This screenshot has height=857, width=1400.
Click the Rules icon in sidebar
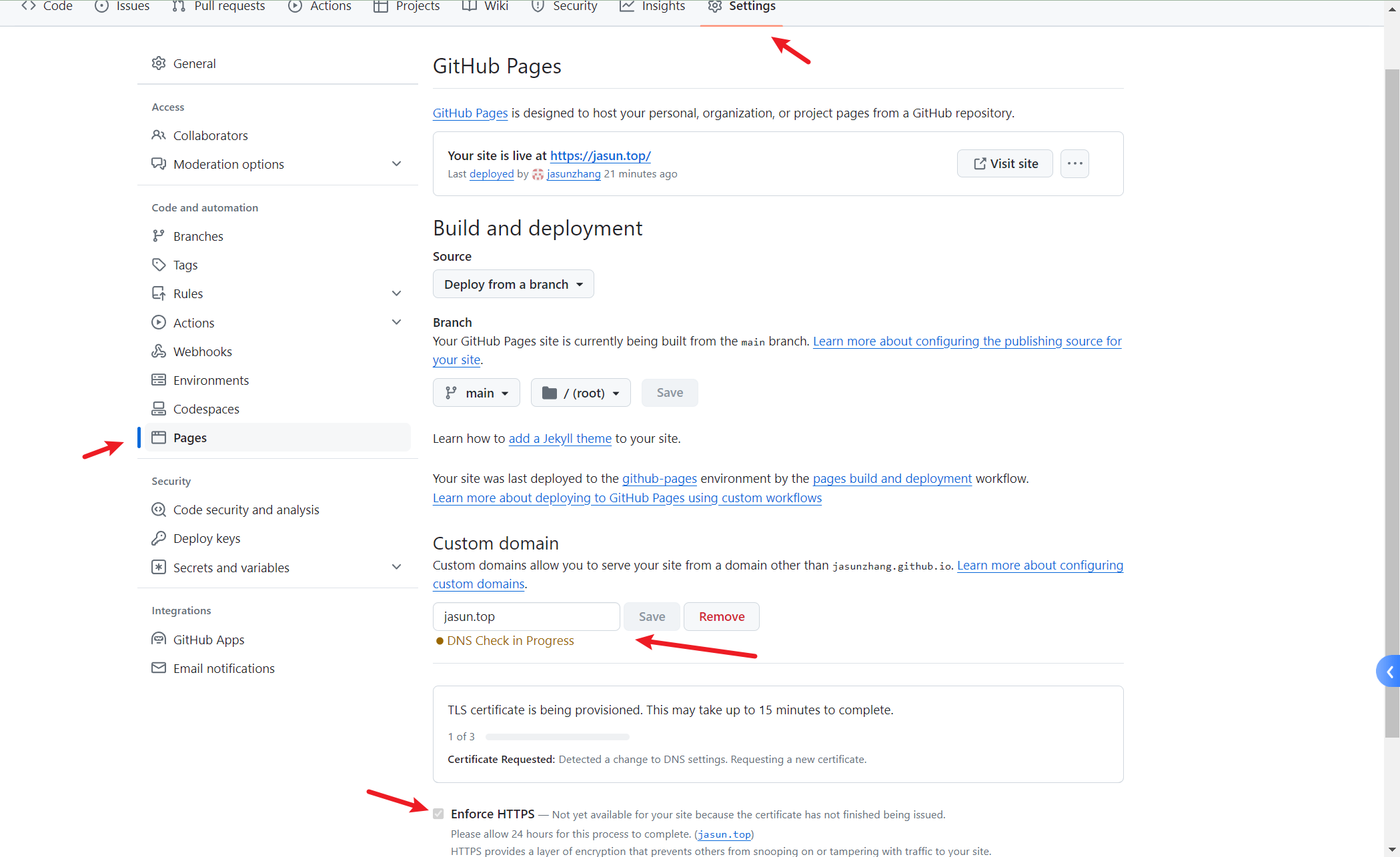click(x=158, y=293)
